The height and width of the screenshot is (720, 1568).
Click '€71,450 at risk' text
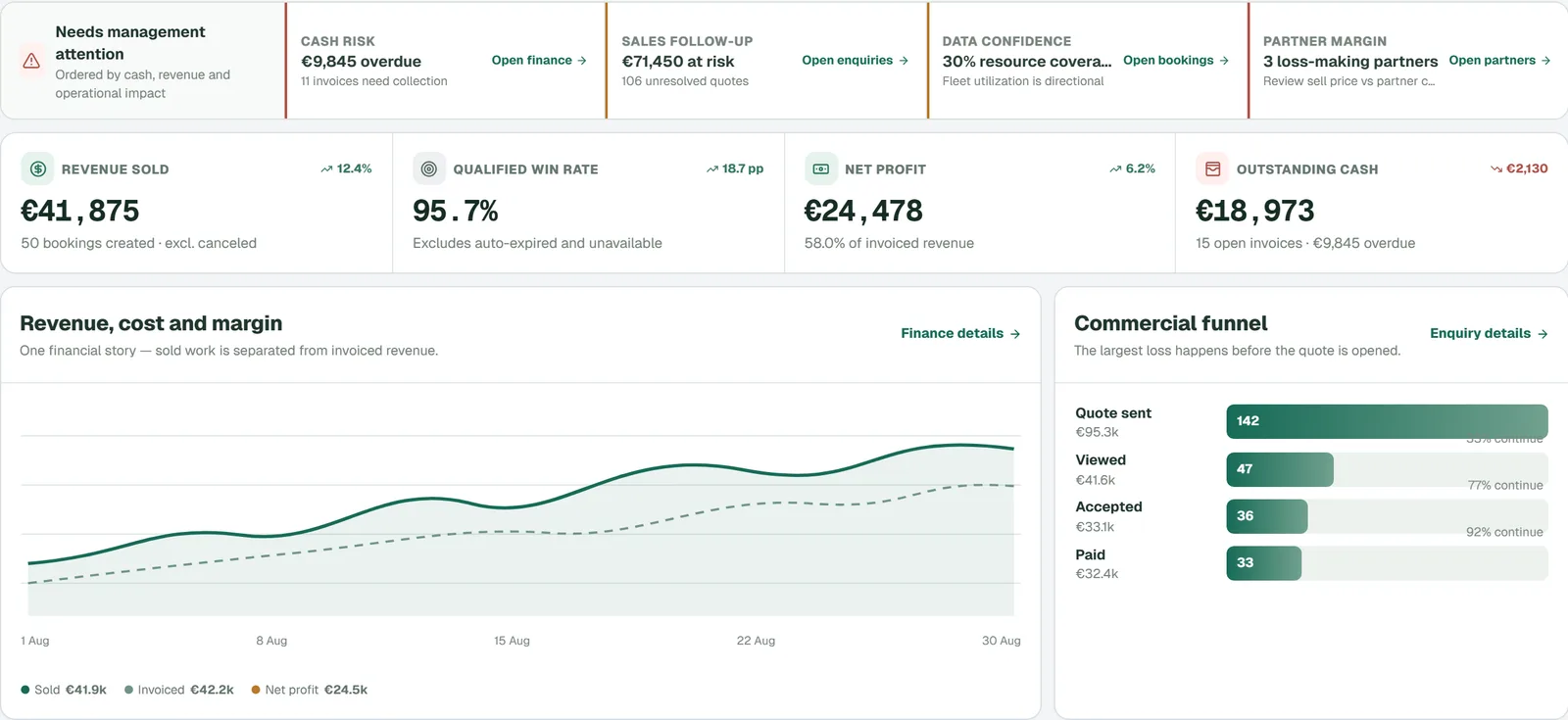677,61
